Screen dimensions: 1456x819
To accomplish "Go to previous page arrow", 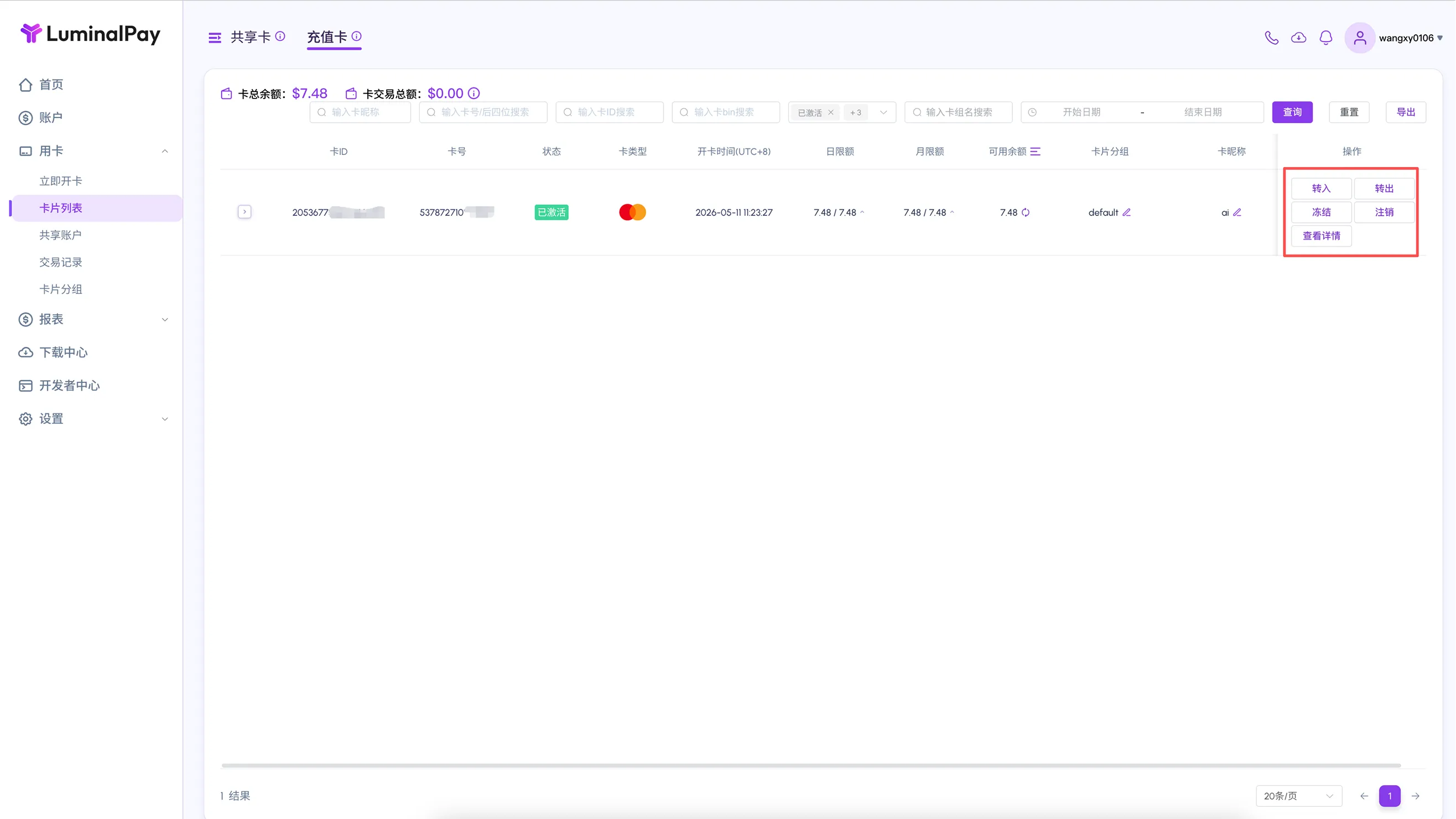I will 1364,796.
